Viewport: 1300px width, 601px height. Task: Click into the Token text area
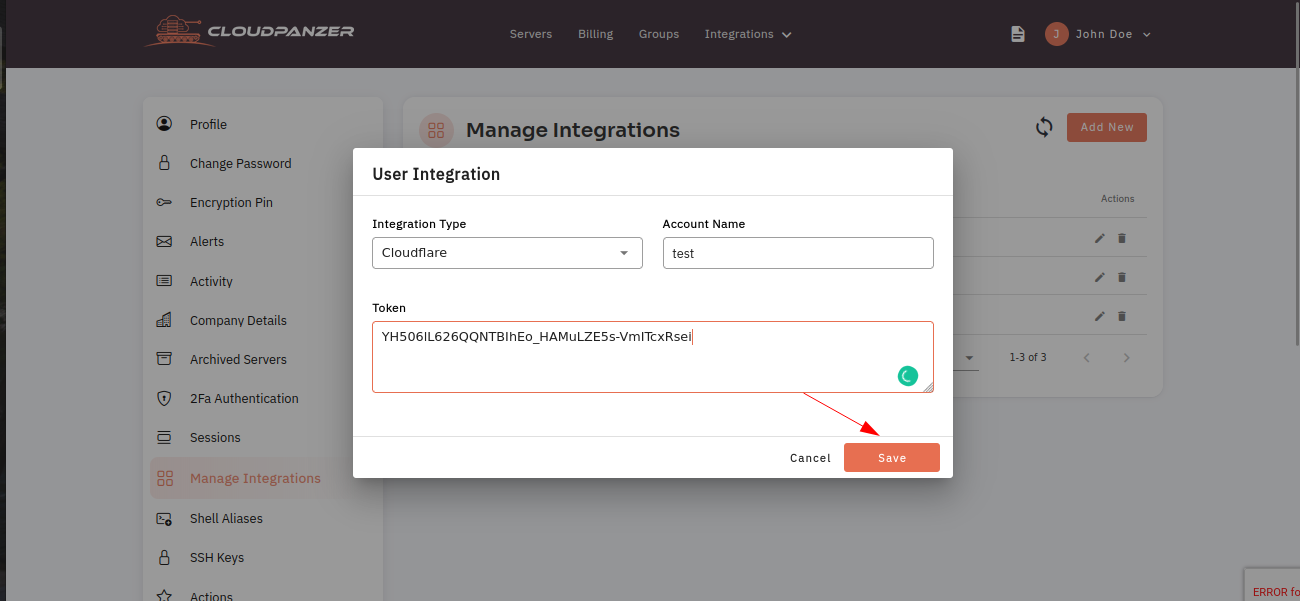point(653,357)
